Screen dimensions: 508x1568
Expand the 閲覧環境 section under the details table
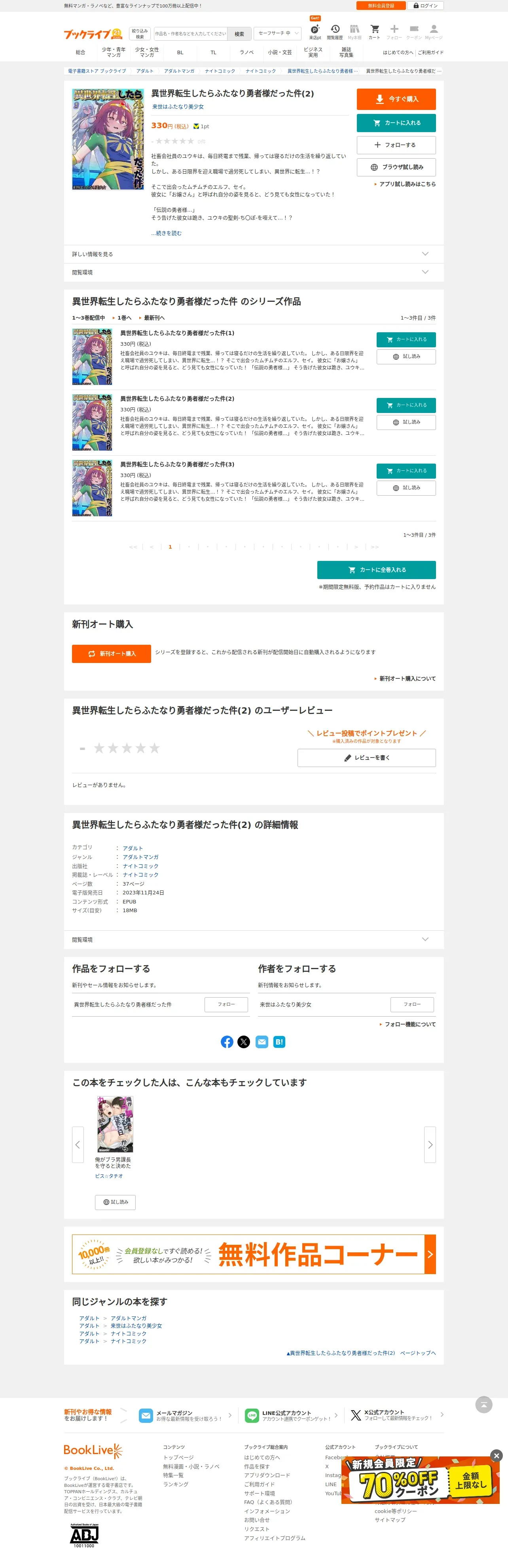254,939
